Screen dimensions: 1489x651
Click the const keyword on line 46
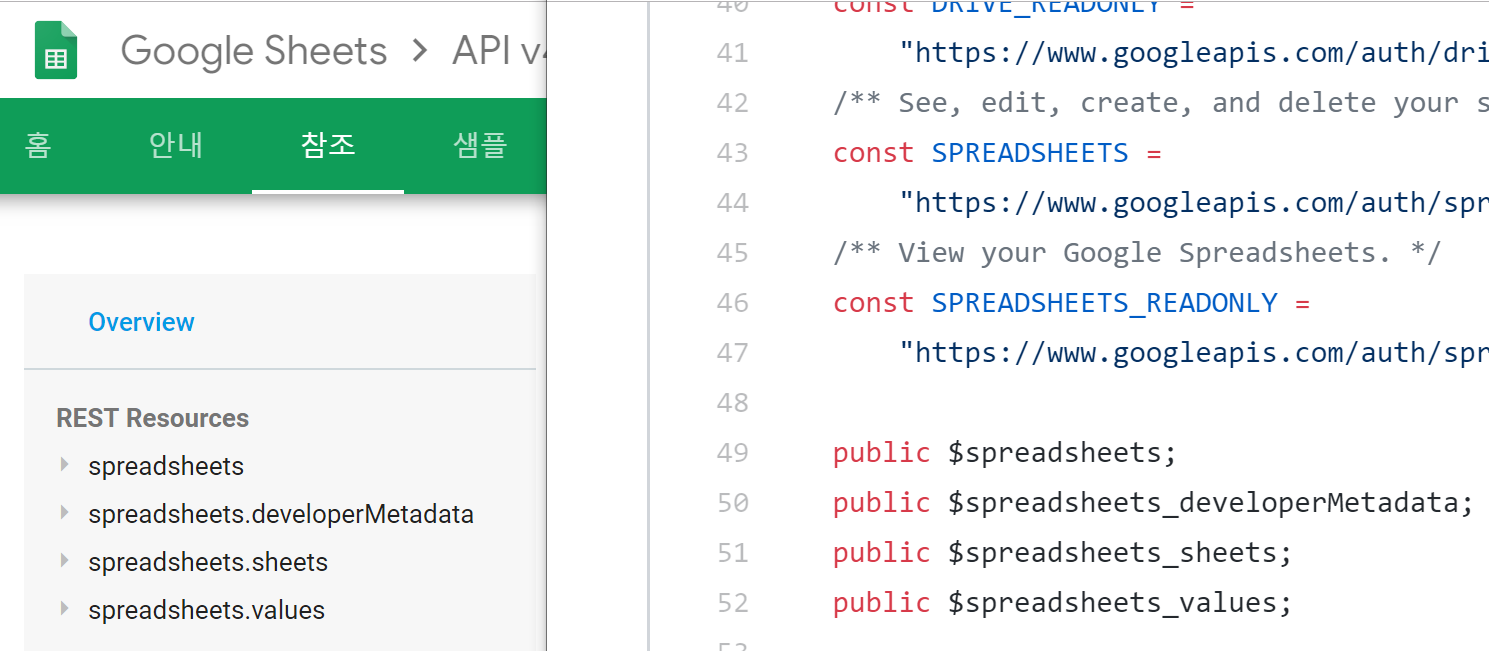click(x=873, y=303)
